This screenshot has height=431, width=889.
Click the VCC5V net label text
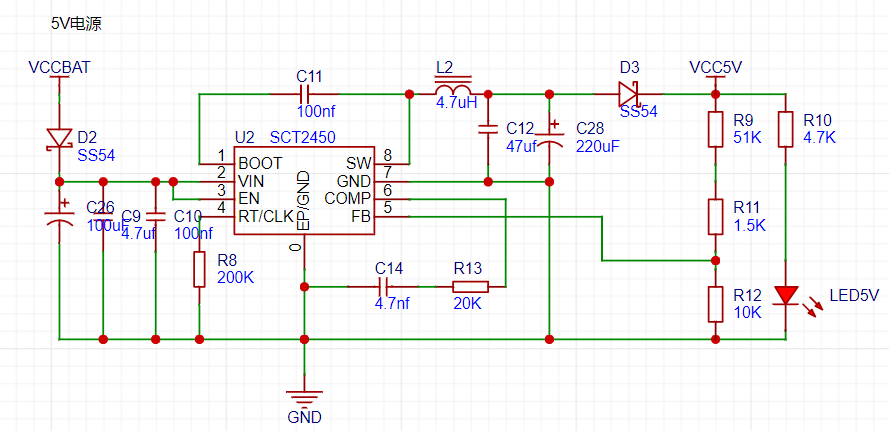coord(716,67)
